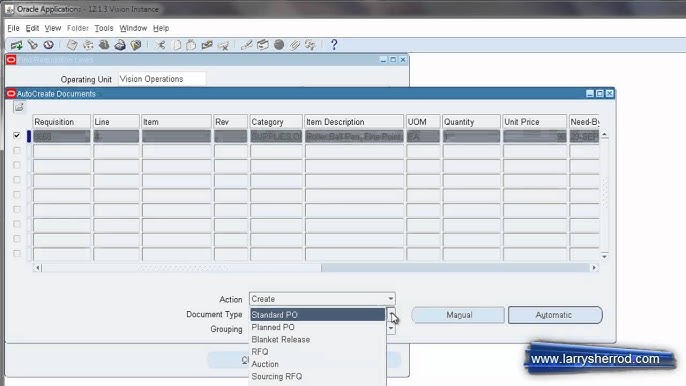
Task: Click the Print toolbar icon
Action: click(120, 45)
